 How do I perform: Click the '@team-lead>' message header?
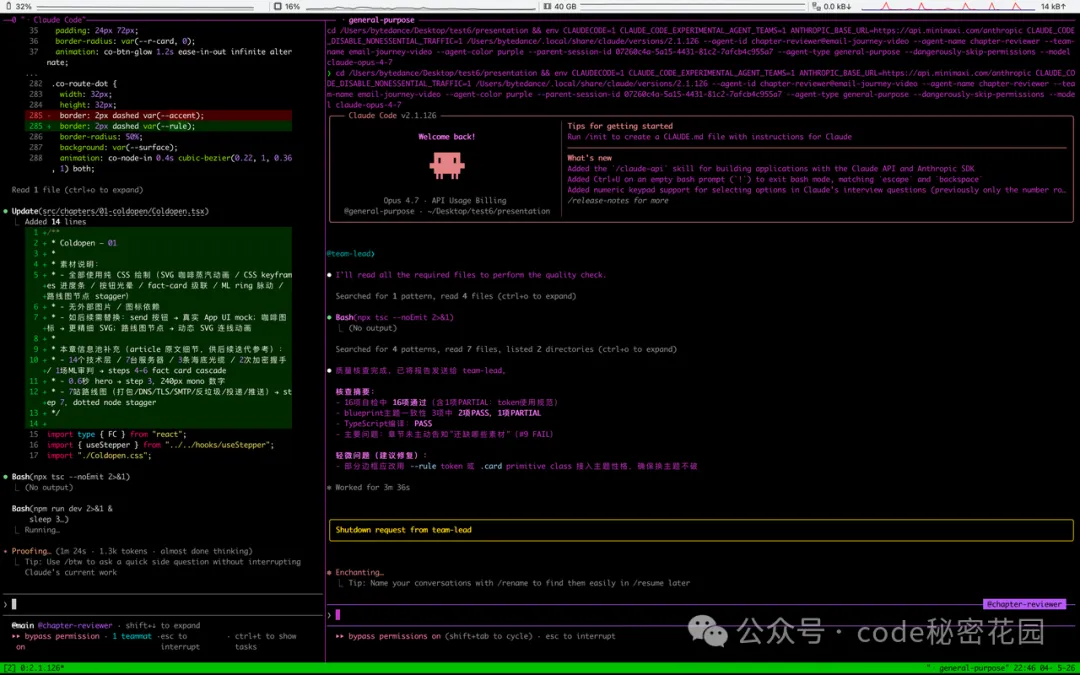351,253
